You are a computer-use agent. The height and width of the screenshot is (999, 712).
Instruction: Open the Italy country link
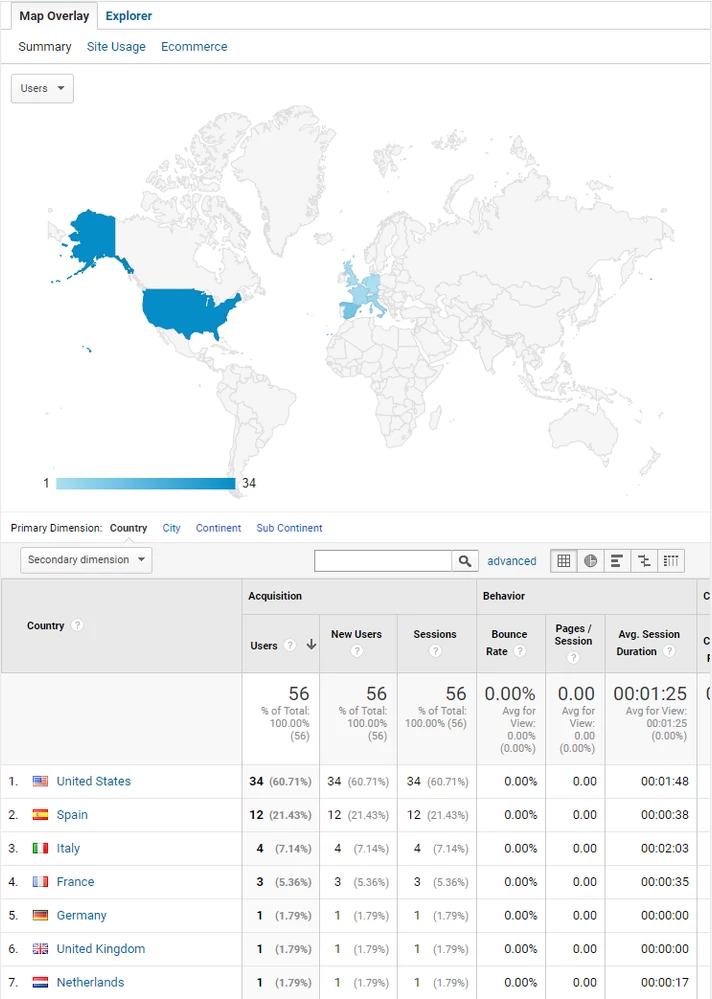[68, 848]
